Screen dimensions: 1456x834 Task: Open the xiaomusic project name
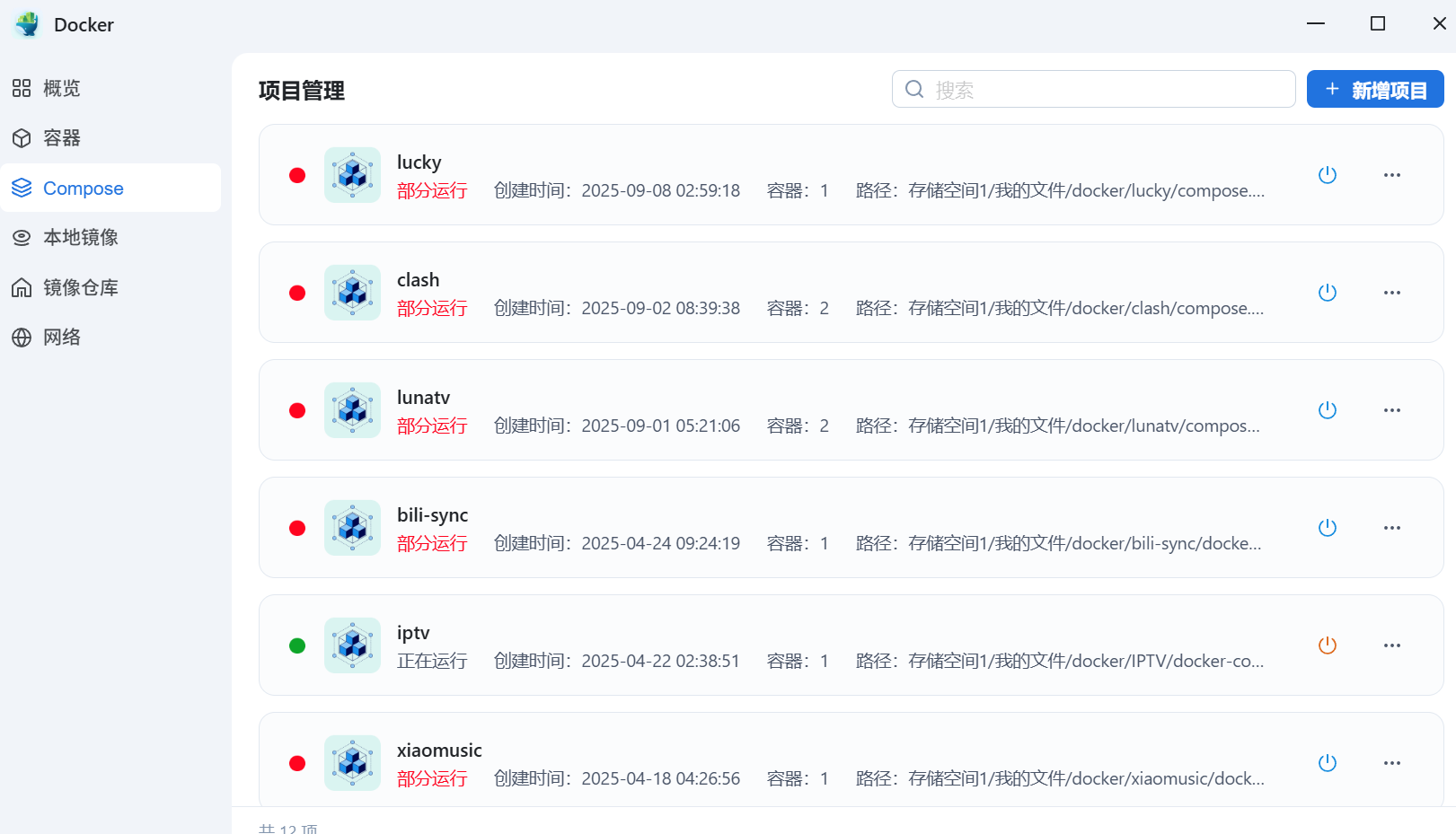tap(439, 751)
